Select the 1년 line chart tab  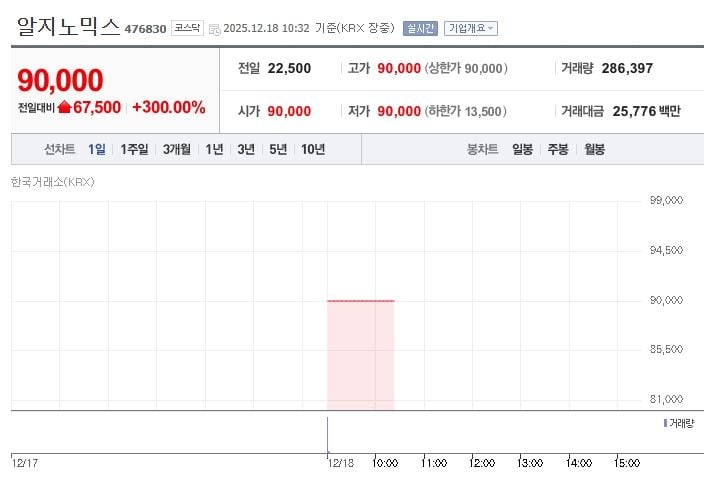pyautogui.click(x=214, y=149)
